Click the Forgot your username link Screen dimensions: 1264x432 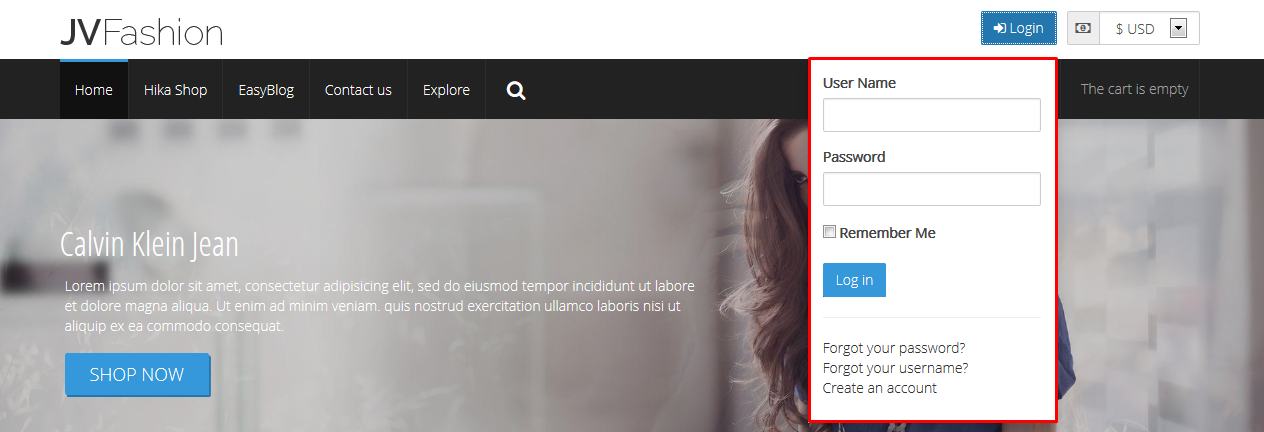(895, 368)
